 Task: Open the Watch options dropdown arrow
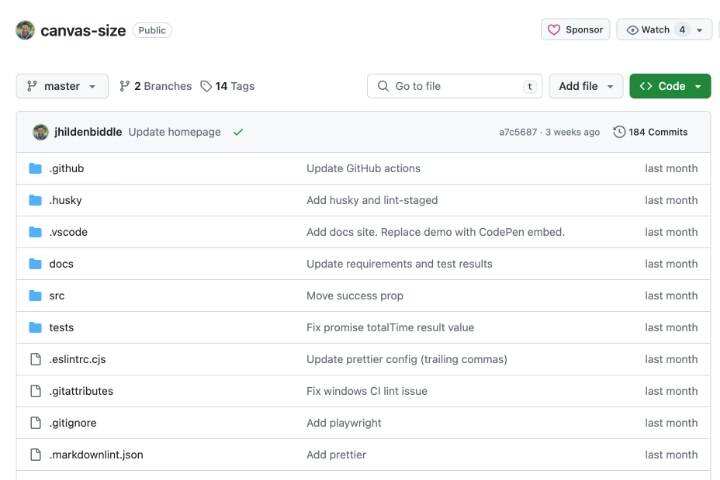click(698, 30)
